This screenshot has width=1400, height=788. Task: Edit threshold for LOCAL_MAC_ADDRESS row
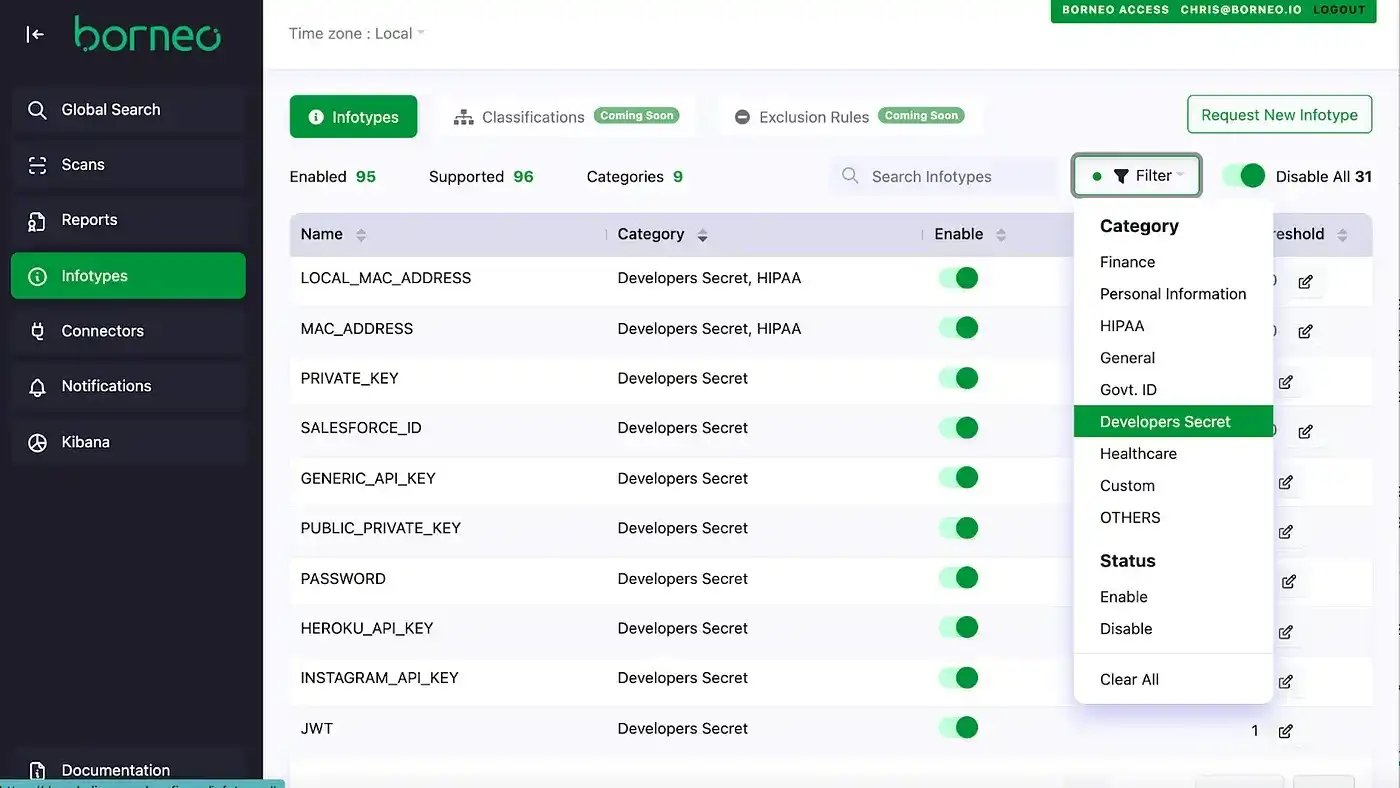pyautogui.click(x=1305, y=282)
